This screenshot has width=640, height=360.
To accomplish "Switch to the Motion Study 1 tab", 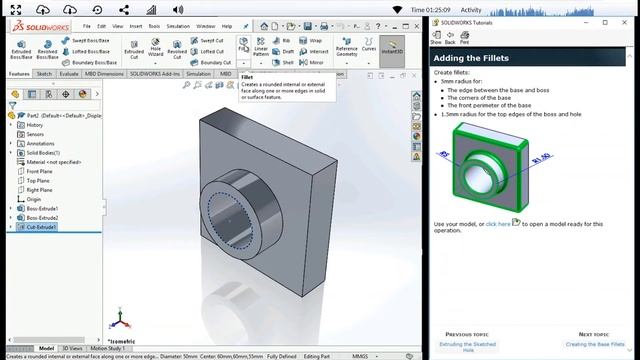I will click(108, 348).
